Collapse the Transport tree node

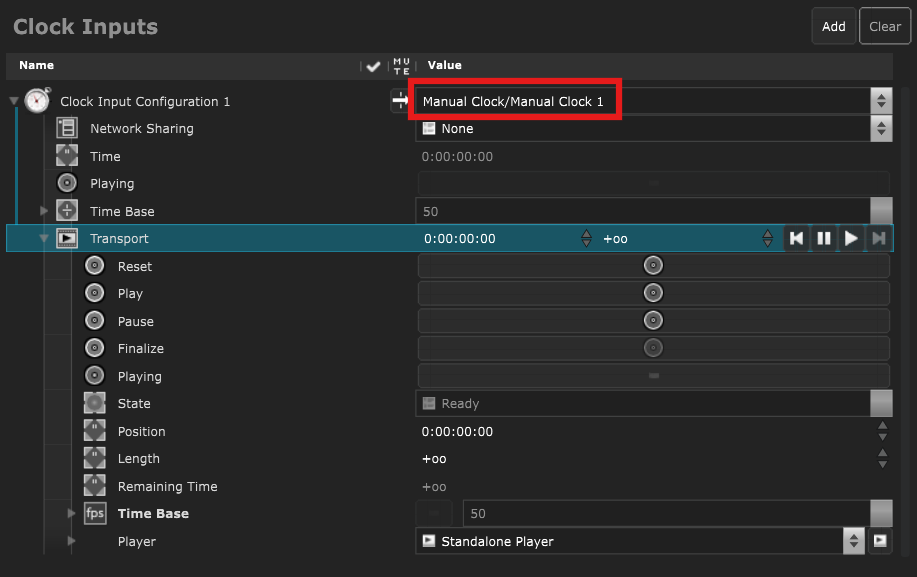[44, 239]
